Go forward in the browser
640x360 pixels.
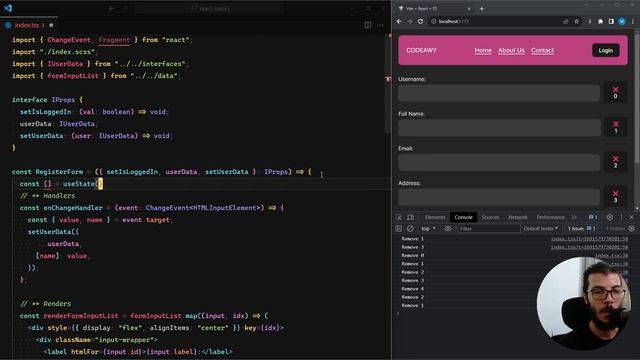[x=410, y=21]
